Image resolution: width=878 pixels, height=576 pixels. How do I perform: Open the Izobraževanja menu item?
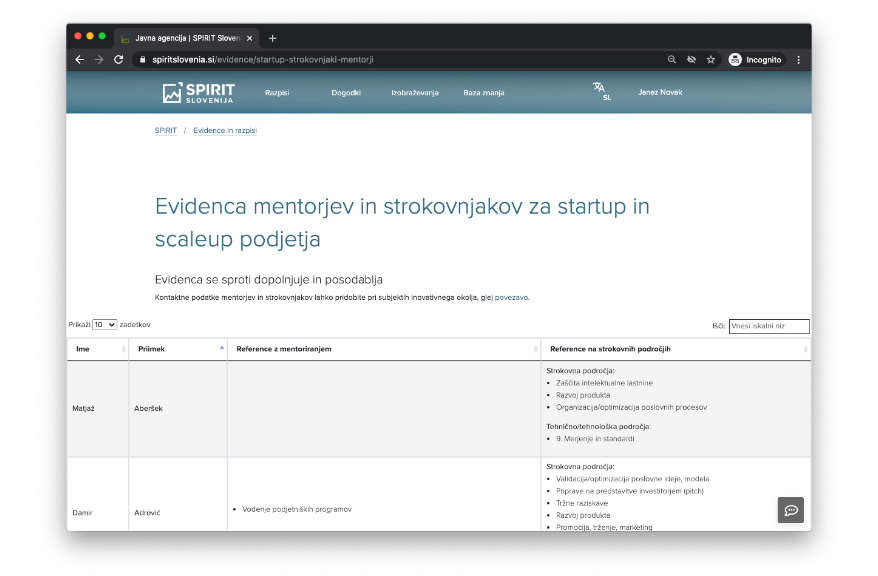tap(414, 93)
